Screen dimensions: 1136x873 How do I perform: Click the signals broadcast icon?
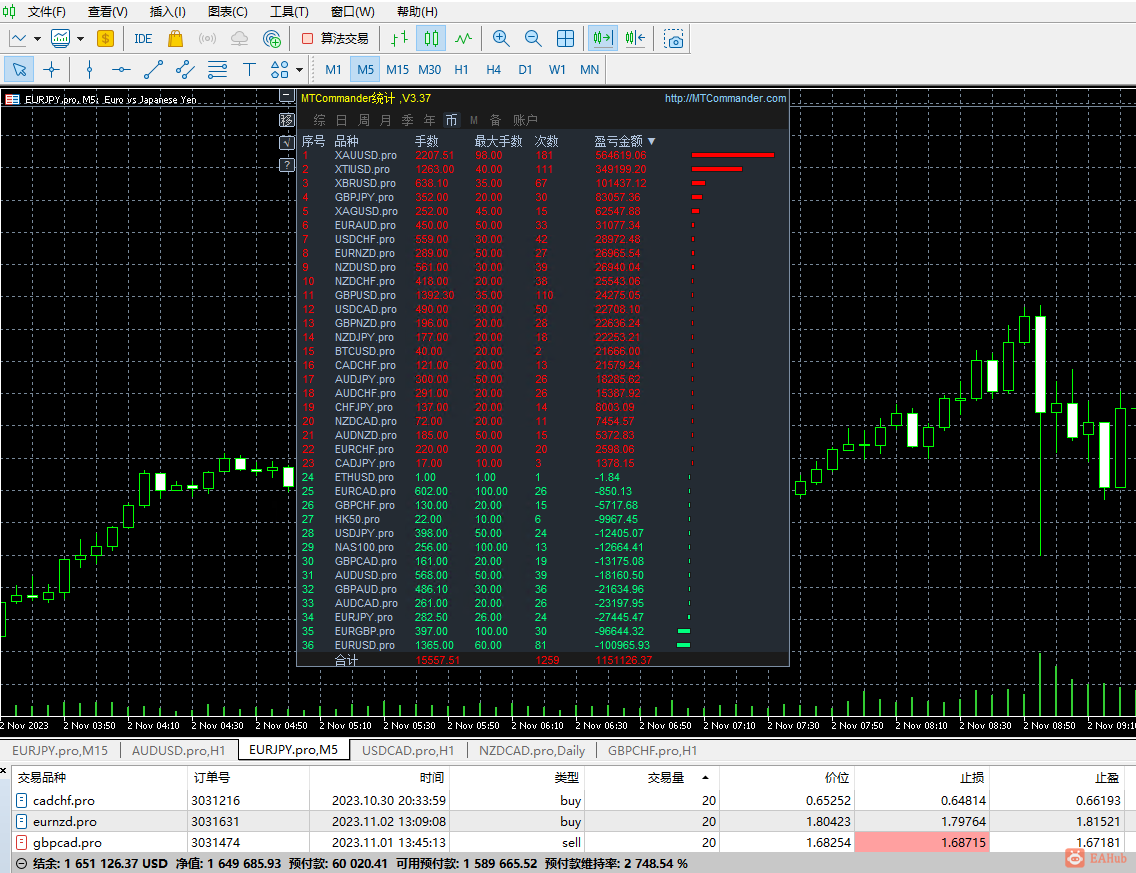[207, 38]
